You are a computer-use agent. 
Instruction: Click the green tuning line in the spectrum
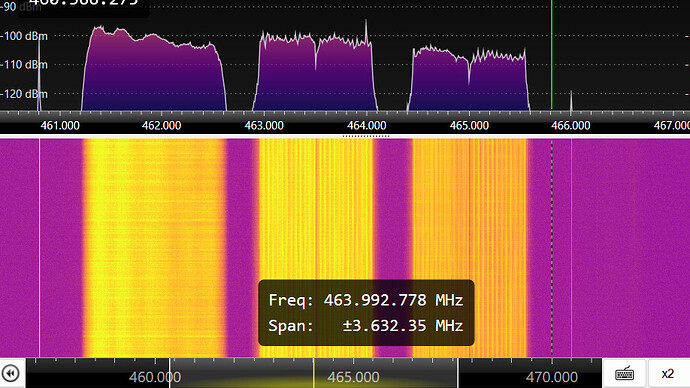tap(551, 55)
